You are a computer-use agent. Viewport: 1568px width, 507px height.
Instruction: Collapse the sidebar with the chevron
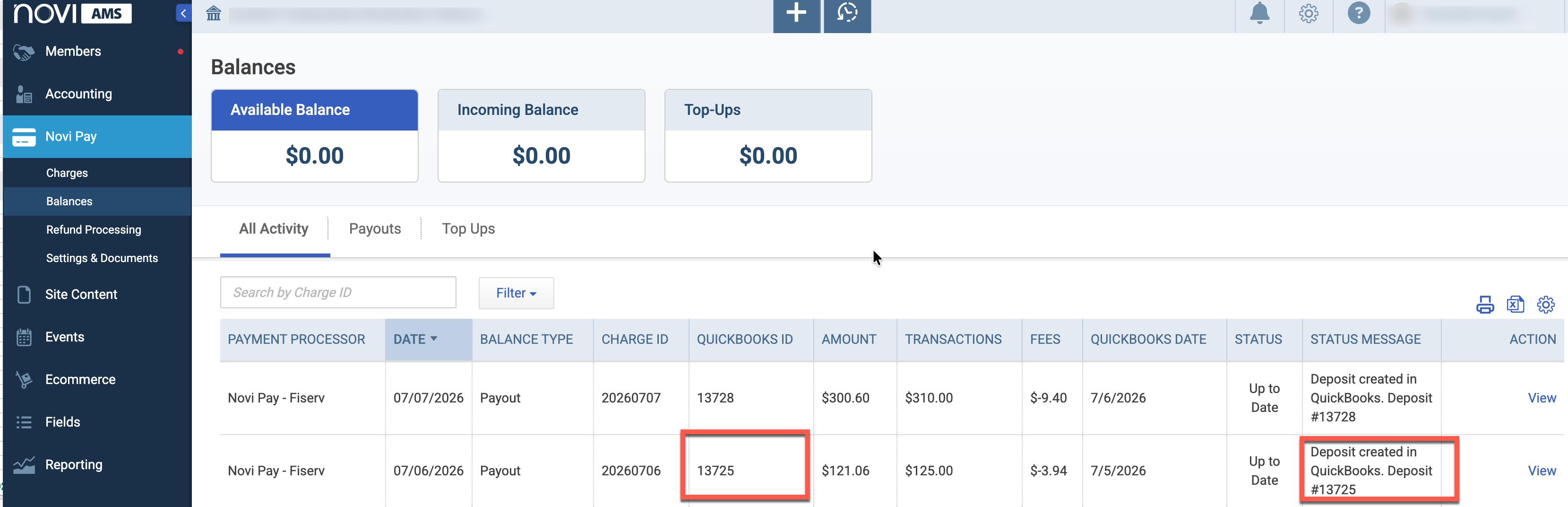click(x=183, y=13)
